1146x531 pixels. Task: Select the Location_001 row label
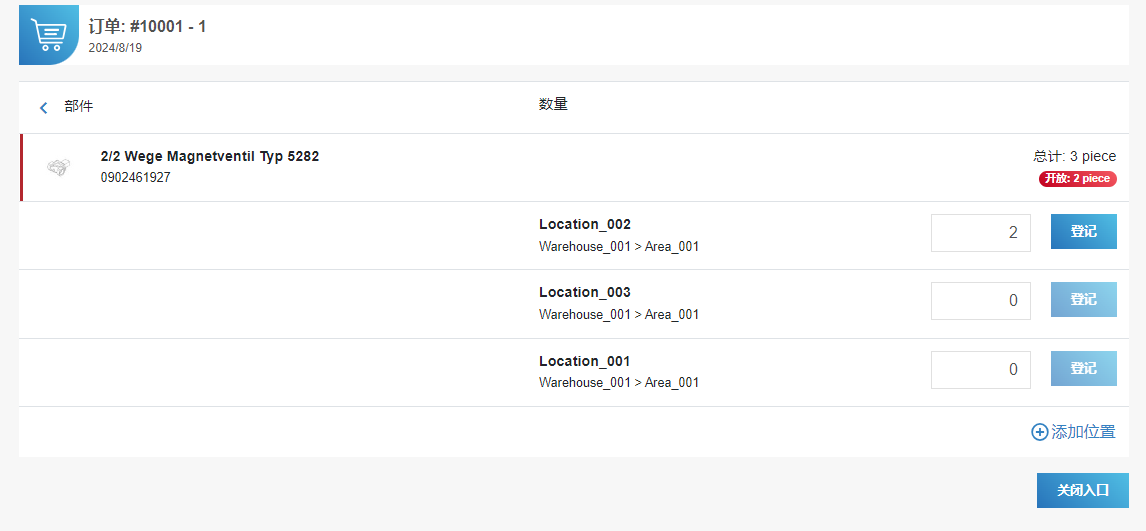[585, 361]
